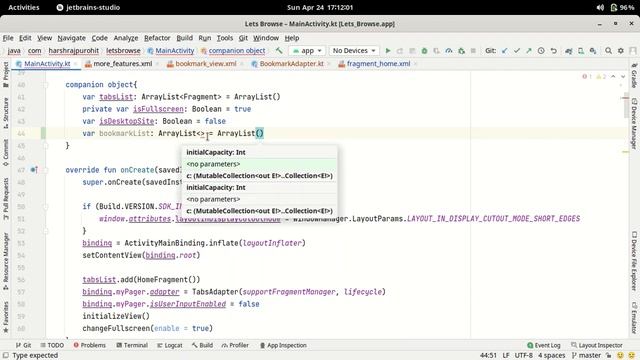Click the system volume icon

point(600,7)
